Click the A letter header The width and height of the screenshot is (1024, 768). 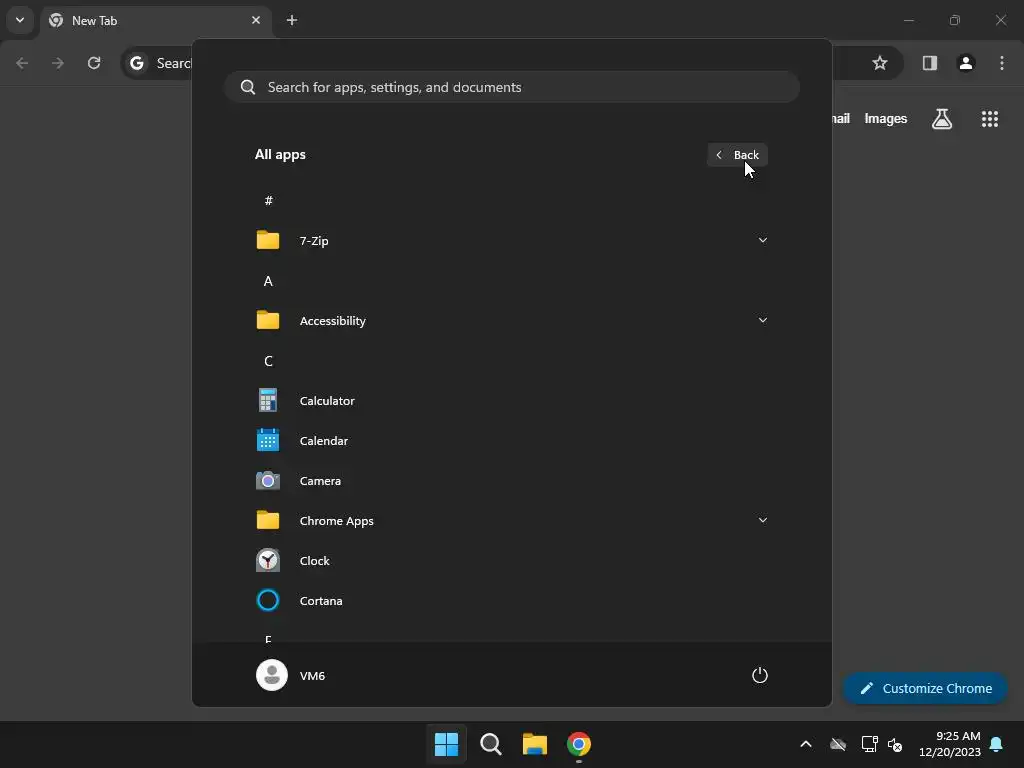point(268,281)
